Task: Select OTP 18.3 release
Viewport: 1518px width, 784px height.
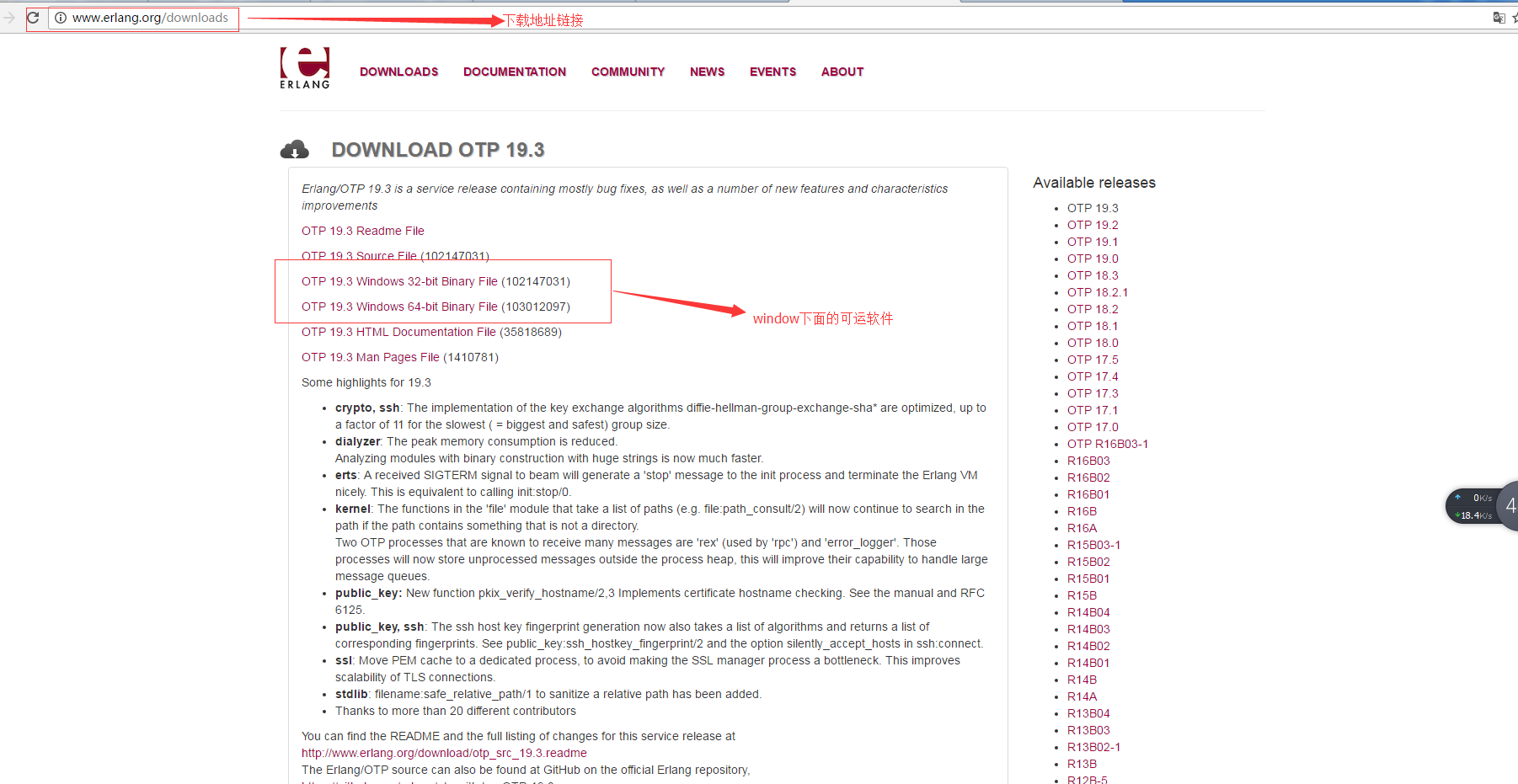Action: point(1093,275)
